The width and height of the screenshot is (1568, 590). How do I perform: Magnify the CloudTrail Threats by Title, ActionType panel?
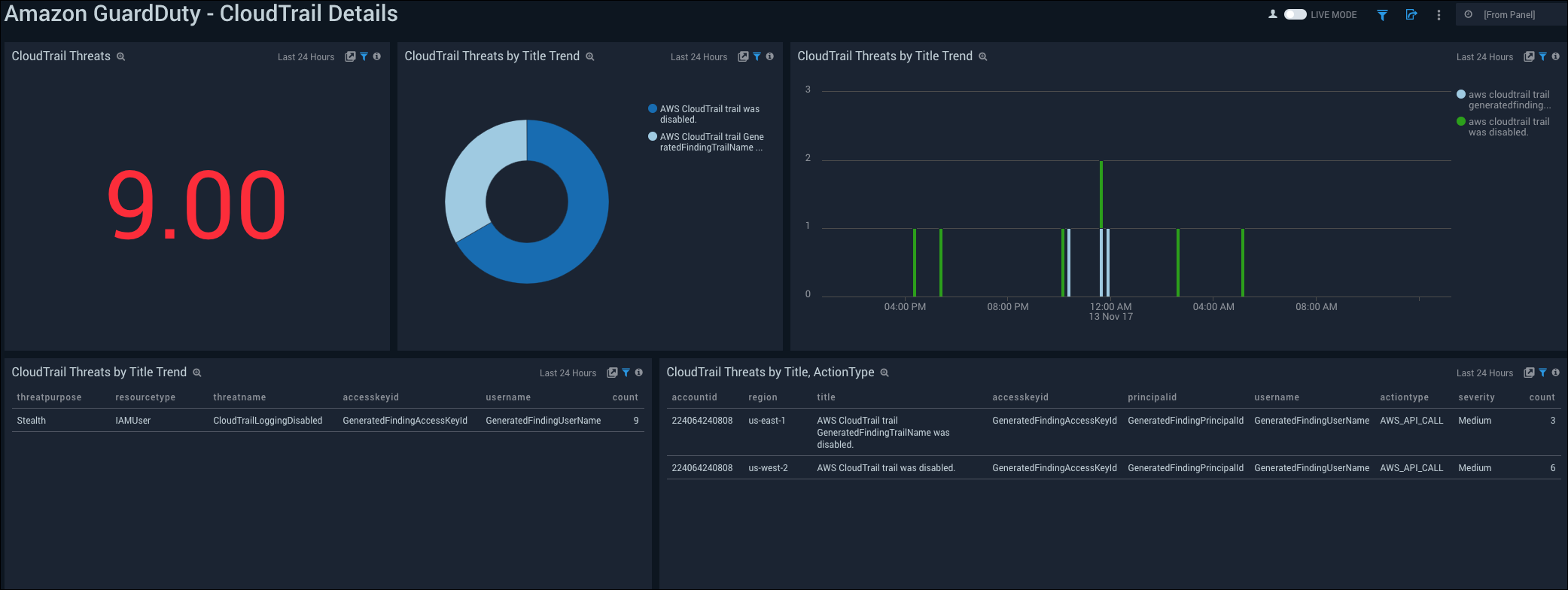[884, 373]
